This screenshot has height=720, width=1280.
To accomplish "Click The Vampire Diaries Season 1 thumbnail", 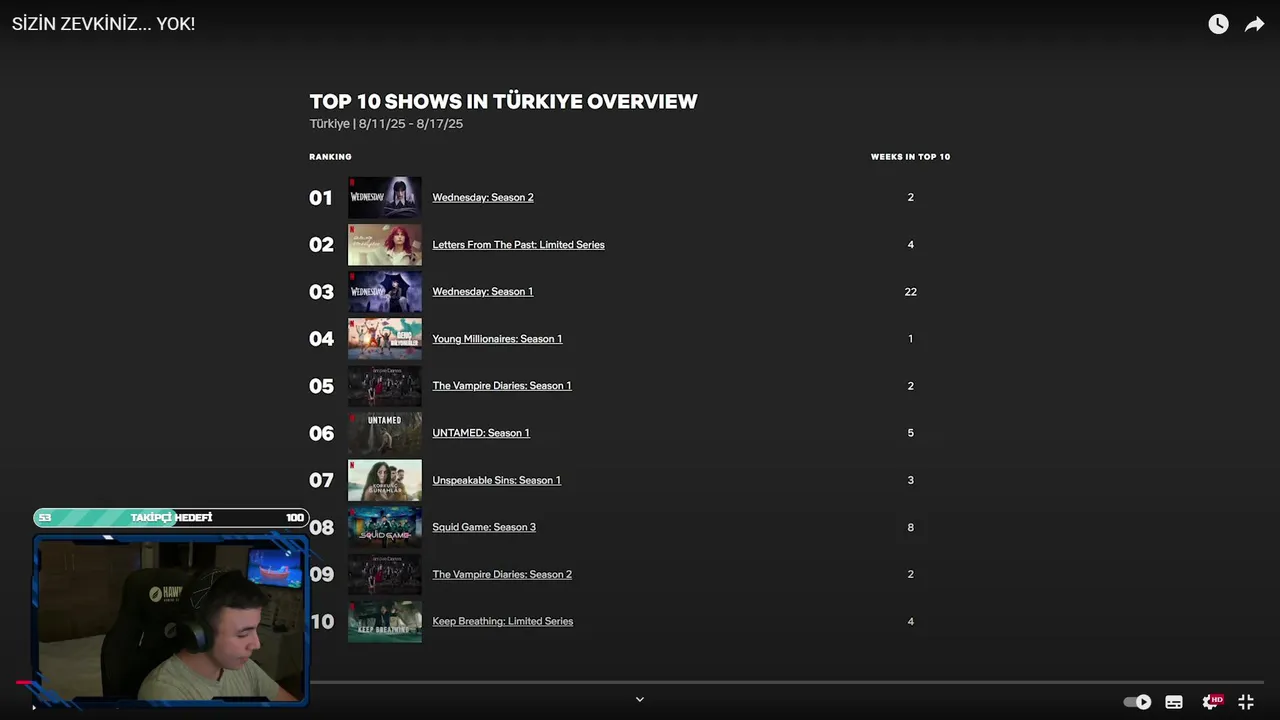I will click(x=385, y=385).
